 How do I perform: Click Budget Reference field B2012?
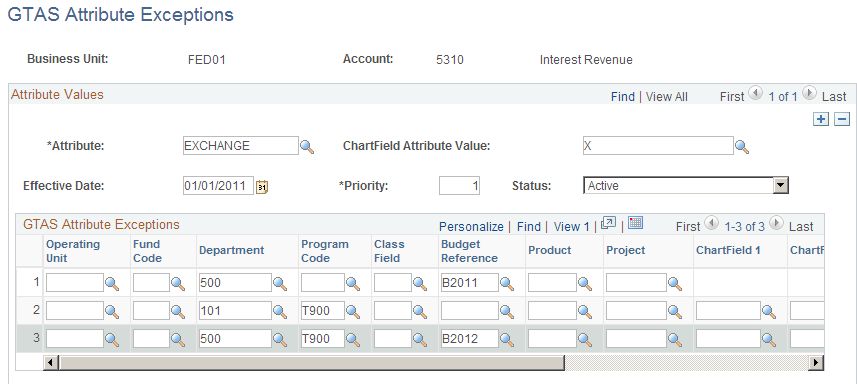click(469, 339)
